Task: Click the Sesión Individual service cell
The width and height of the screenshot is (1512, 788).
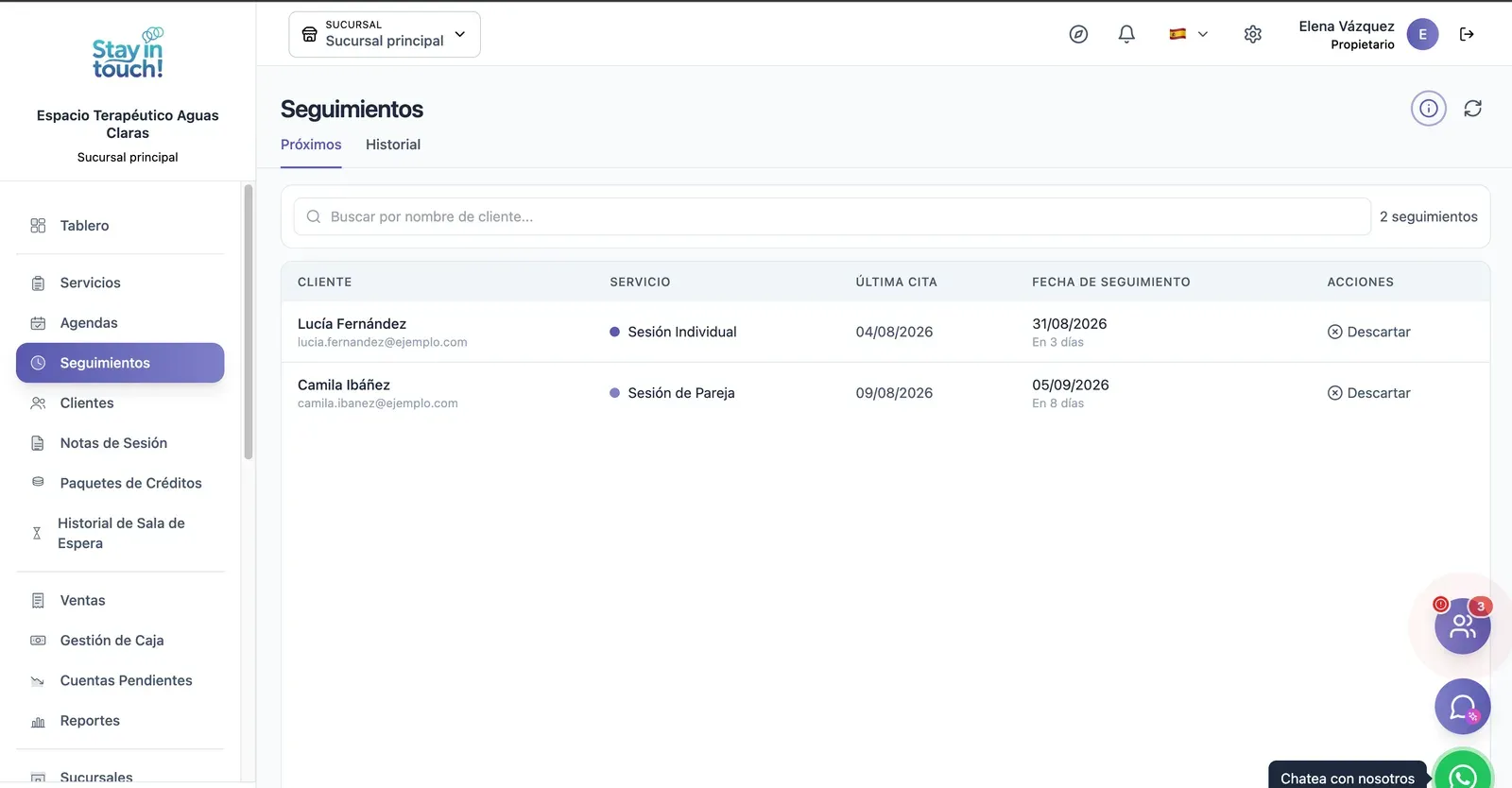Action: tap(673, 332)
